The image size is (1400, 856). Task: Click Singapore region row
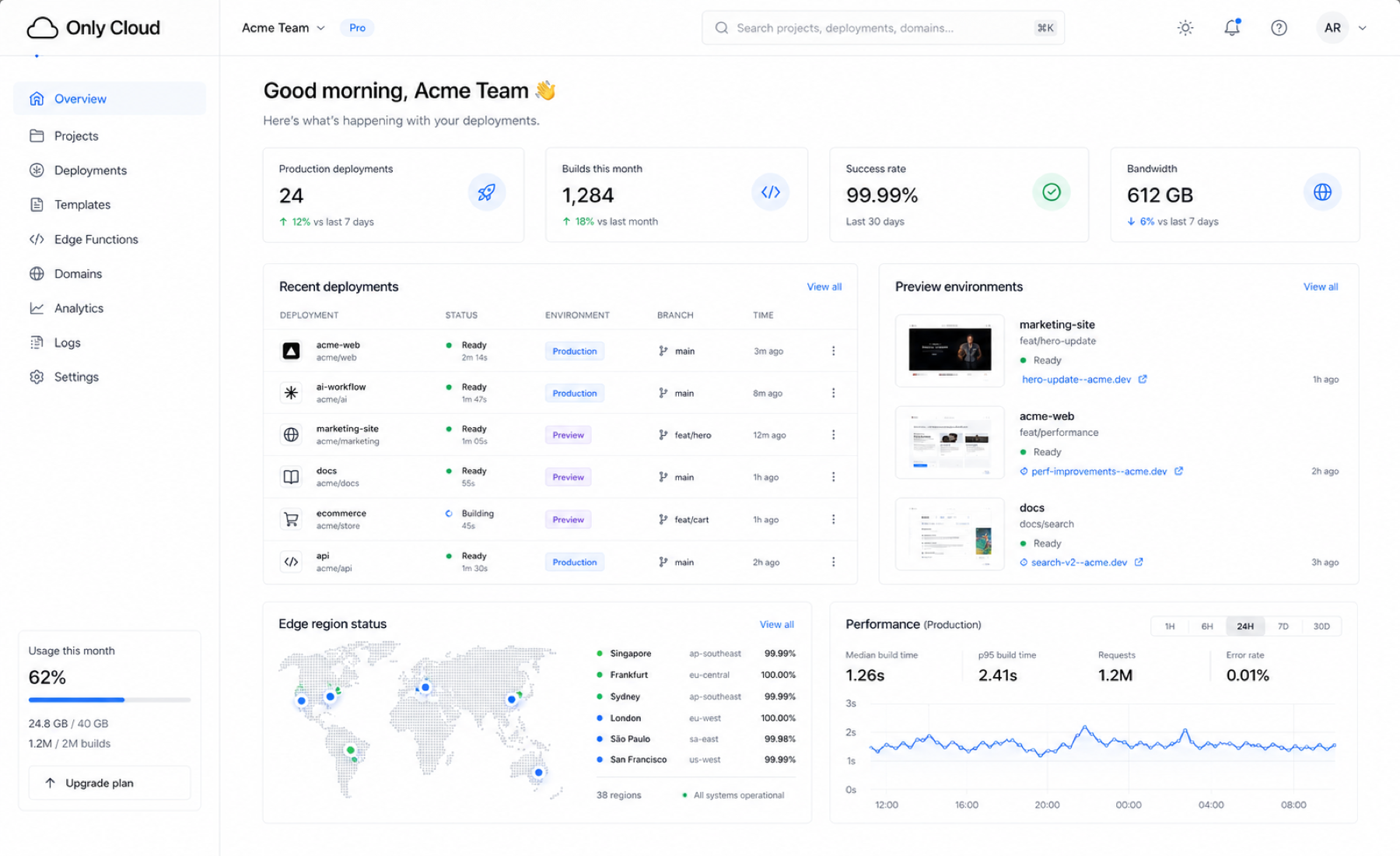pyautogui.click(x=696, y=654)
